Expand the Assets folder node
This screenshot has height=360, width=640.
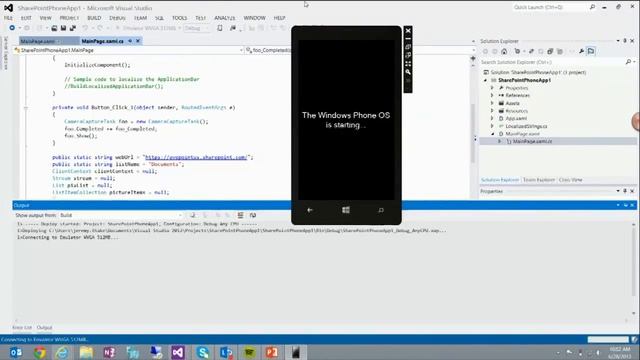point(492,103)
